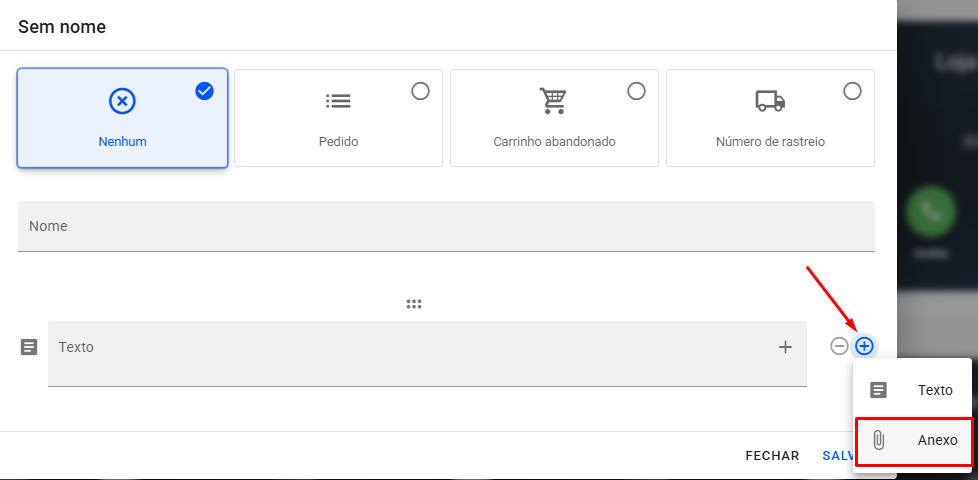978x480 pixels.
Task: Select the Carrinho abandonado radio button
Action: coord(636,91)
